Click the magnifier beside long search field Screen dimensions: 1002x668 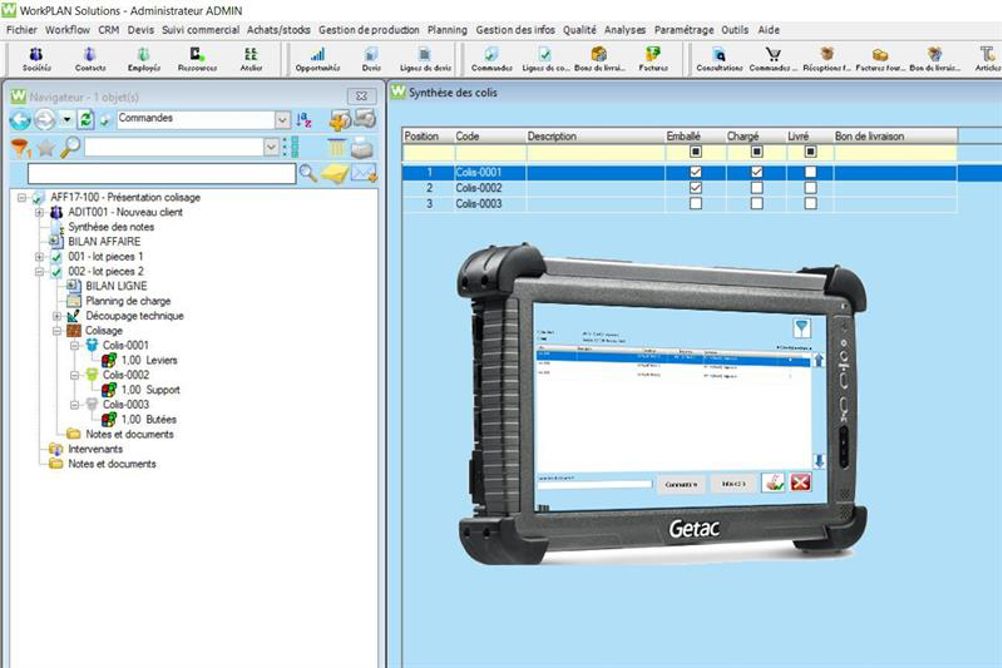(x=308, y=173)
